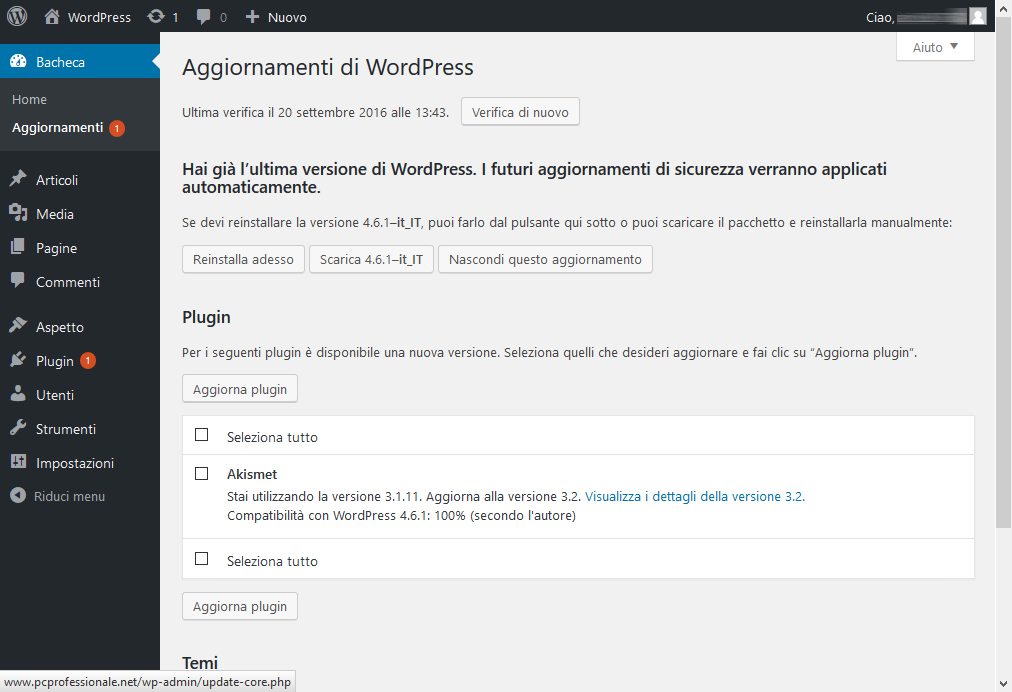Click the WordPress logo icon
The width and height of the screenshot is (1012, 692).
[17, 17]
